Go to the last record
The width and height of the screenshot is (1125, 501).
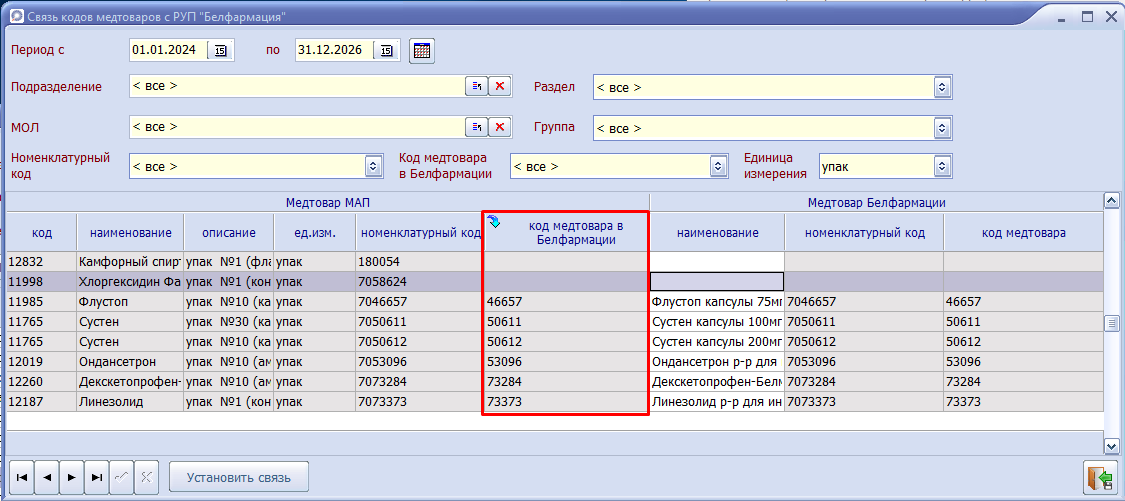(96, 477)
